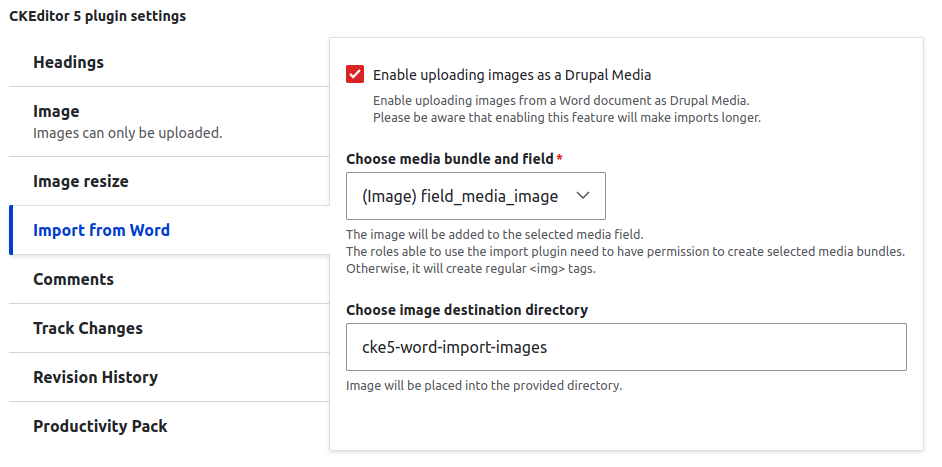Focus the cke5-word-import-images directory text field
The image size is (942, 467).
626,347
